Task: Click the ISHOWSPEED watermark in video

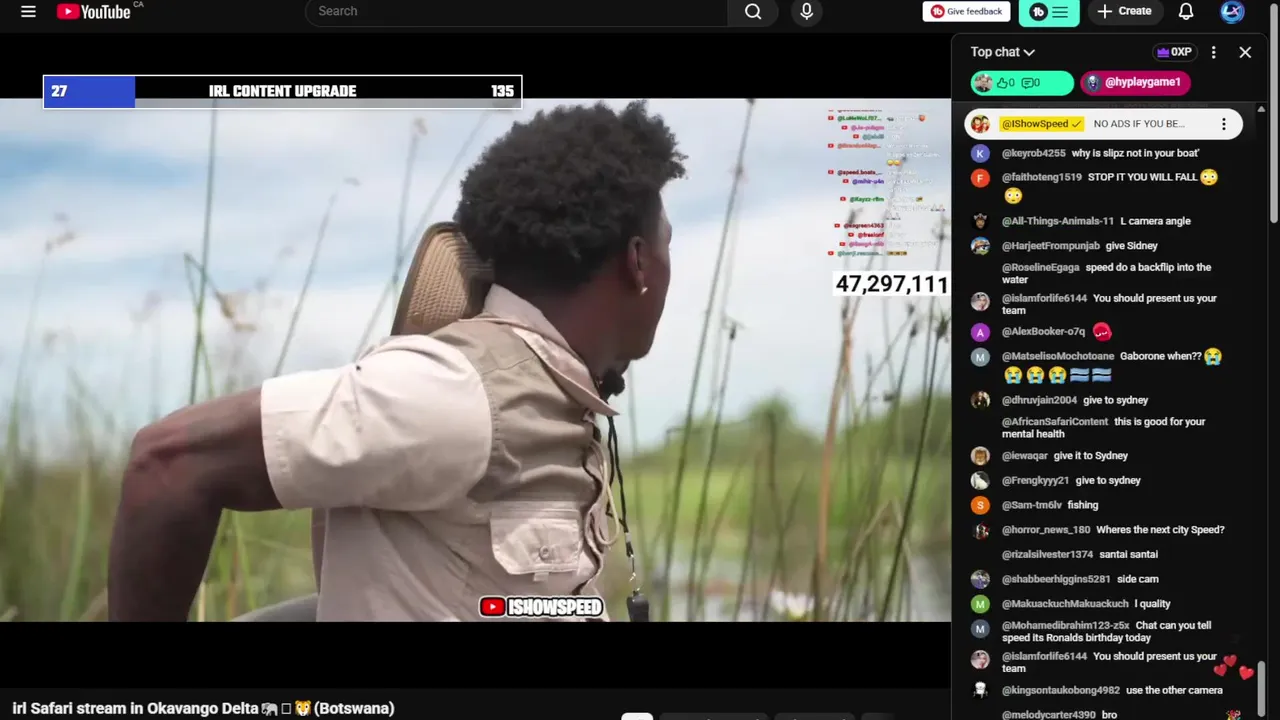Action: tap(541, 607)
